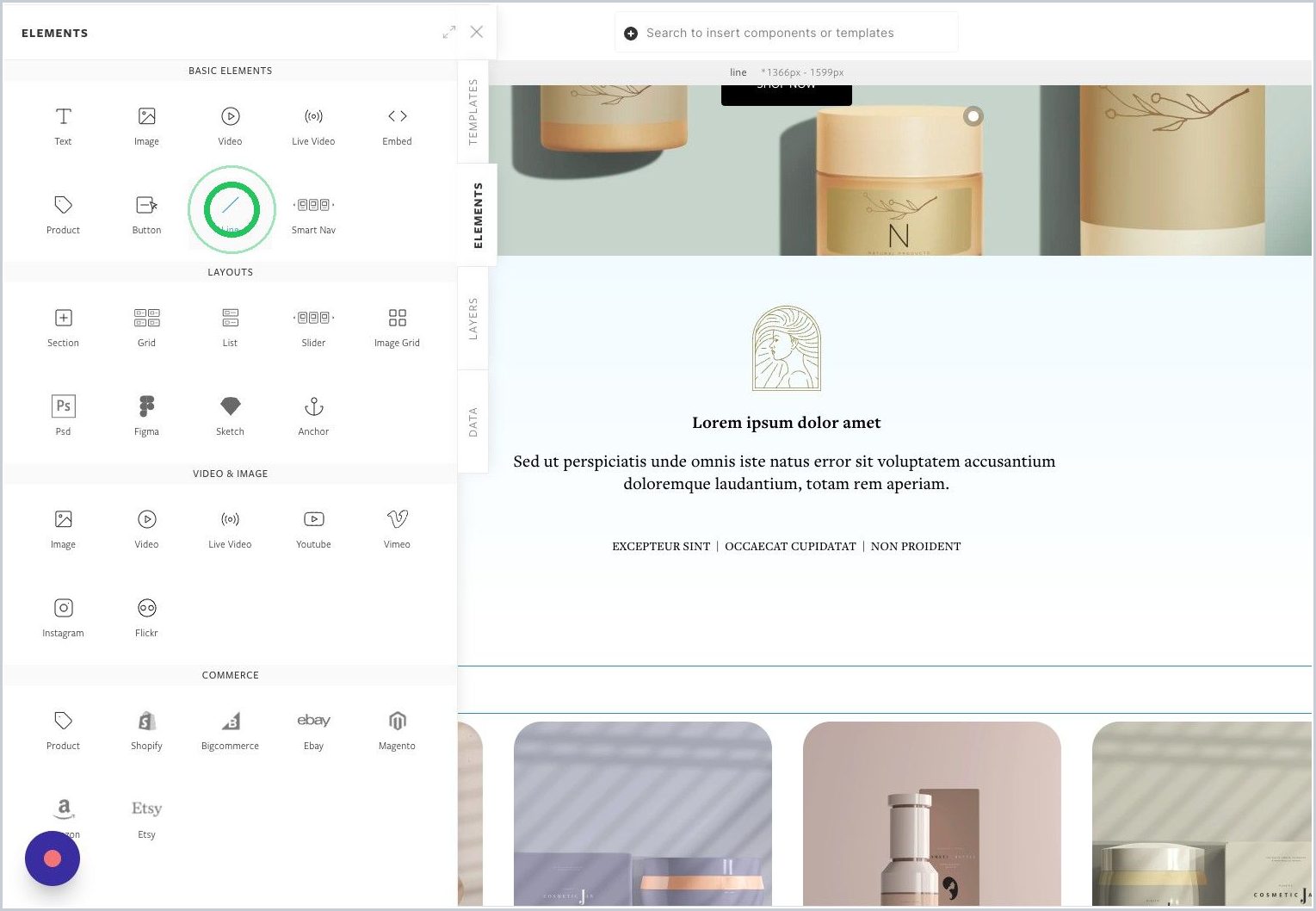Choose the Grid layout
Screen dimensions: 1316x911
[146, 327]
